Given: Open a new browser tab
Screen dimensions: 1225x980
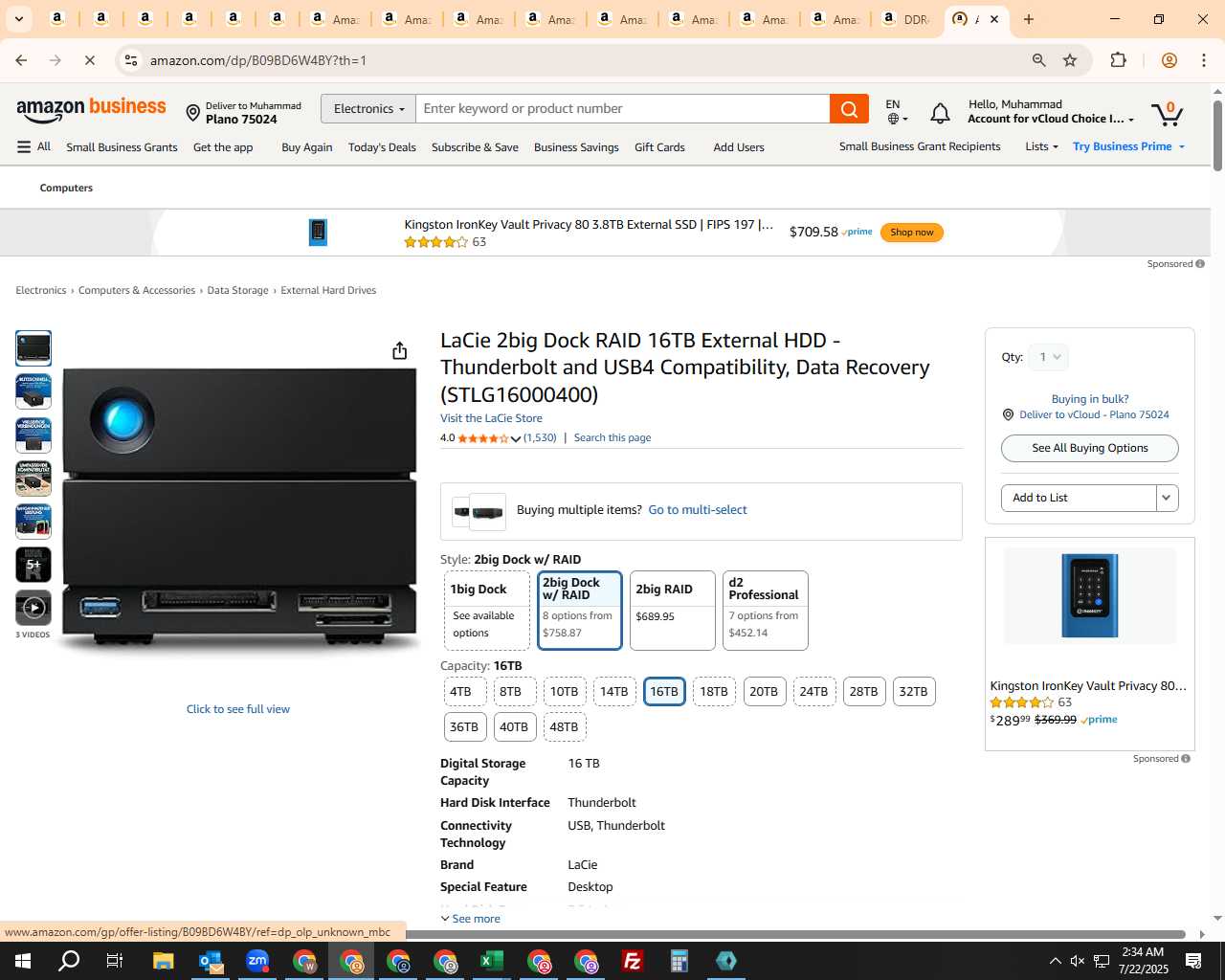Looking at the screenshot, I should pyautogui.click(x=1029, y=19).
